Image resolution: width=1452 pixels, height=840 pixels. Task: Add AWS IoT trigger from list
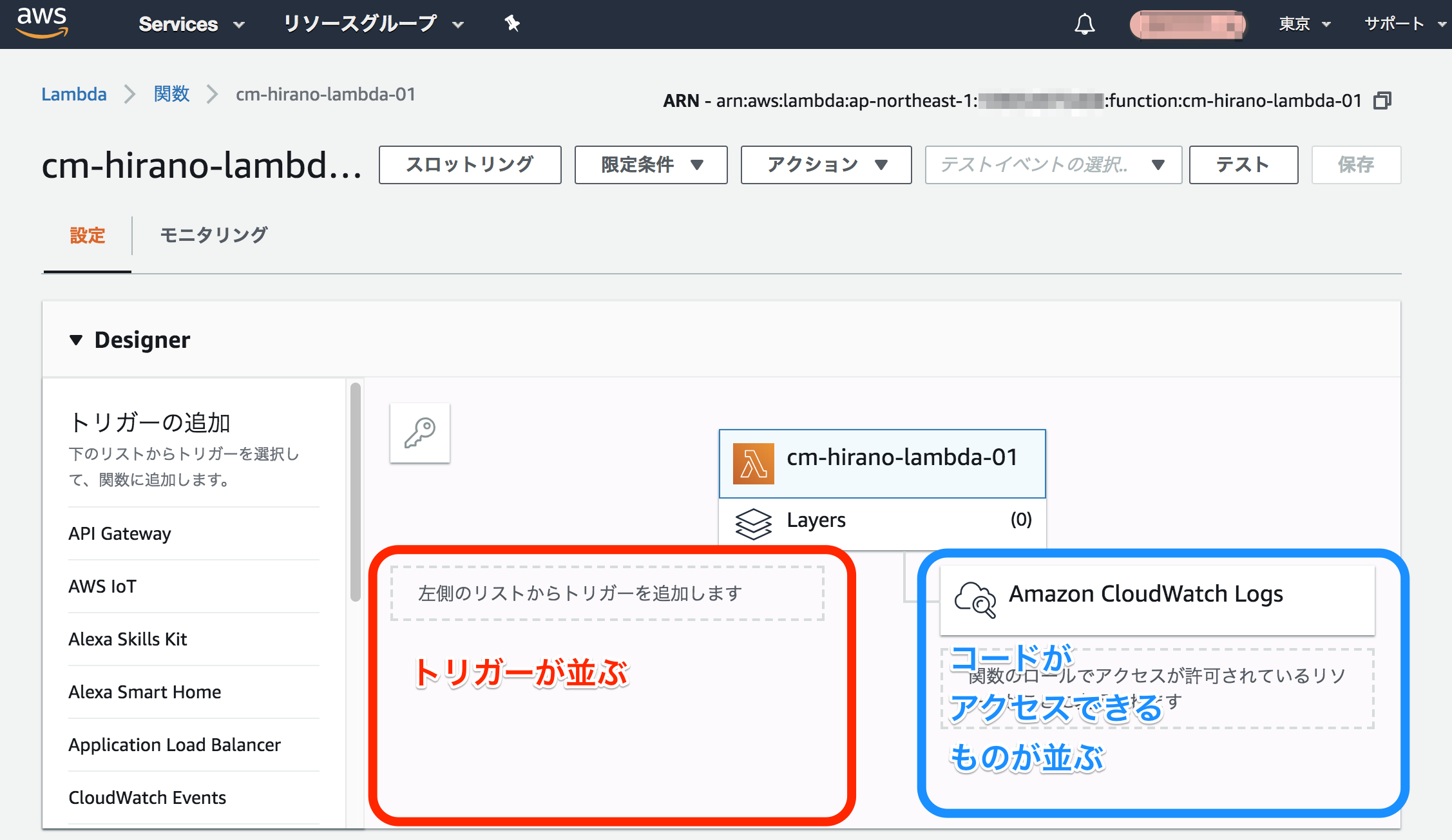[194, 586]
